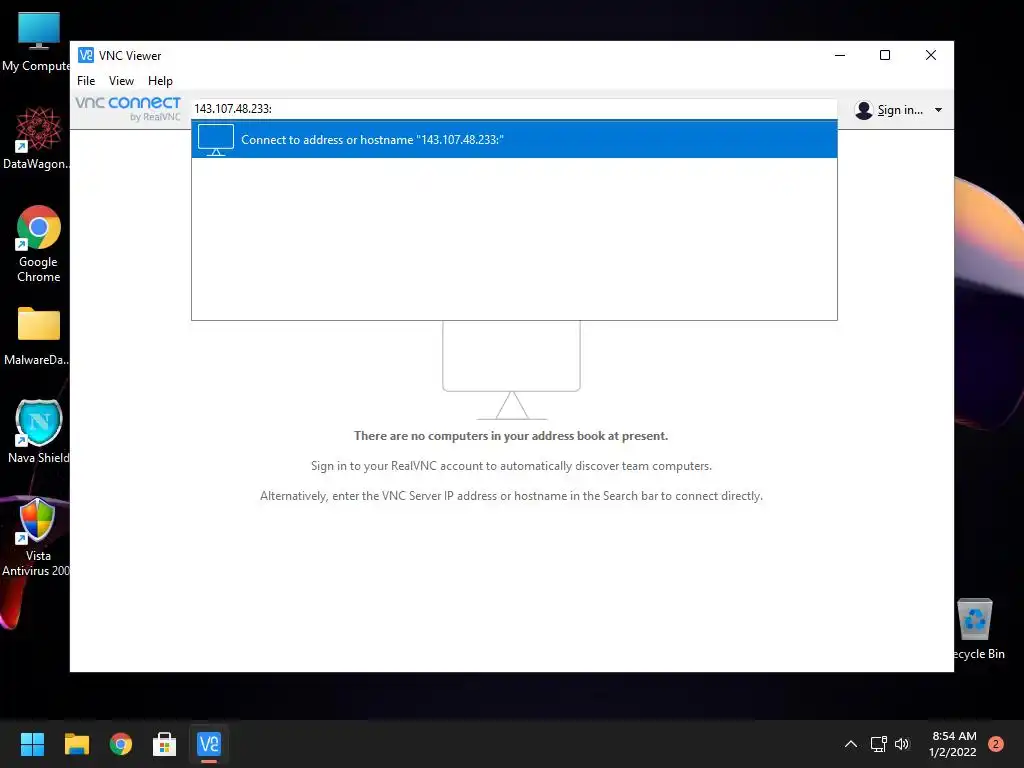This screenshot has width=1024, height=768.
Task: Select the Nava Shield desktop shortcut
Action: pyautogui.click(x=38, y=432)
